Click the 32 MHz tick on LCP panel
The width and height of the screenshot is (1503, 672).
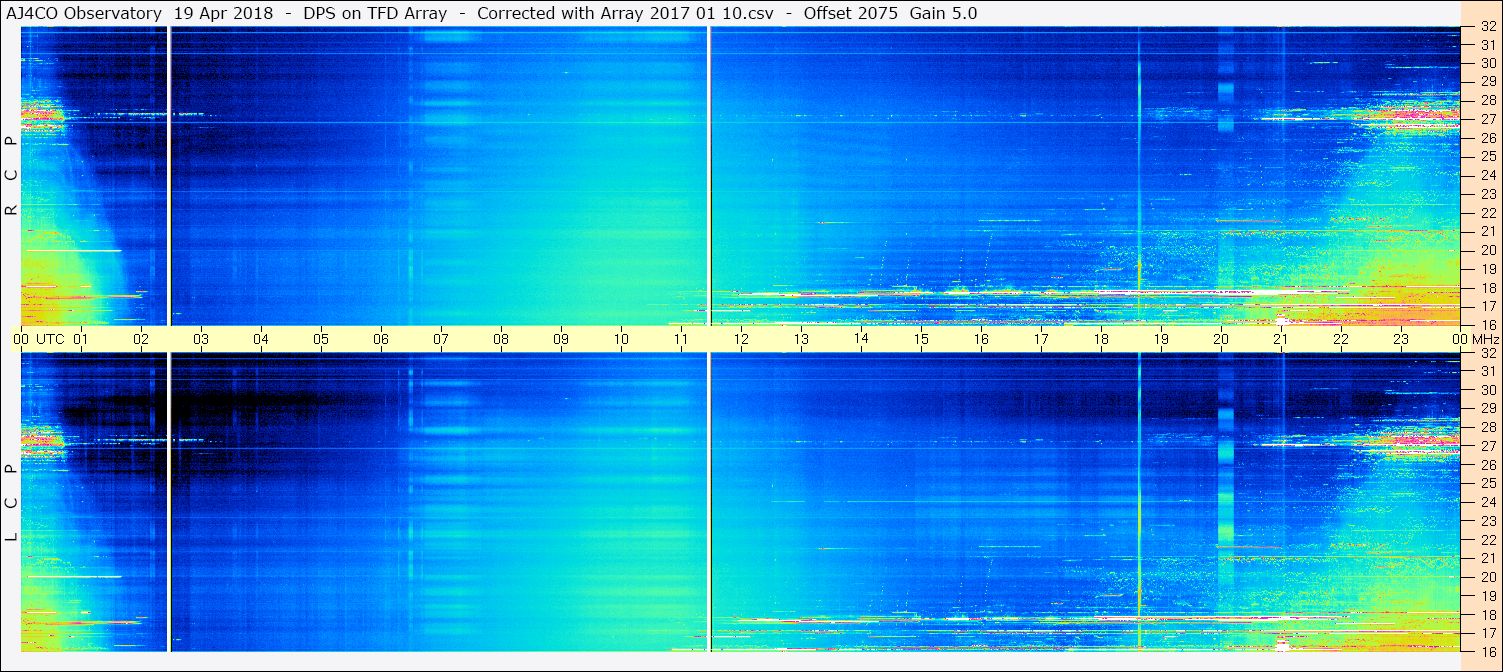tap(1487, 353)
